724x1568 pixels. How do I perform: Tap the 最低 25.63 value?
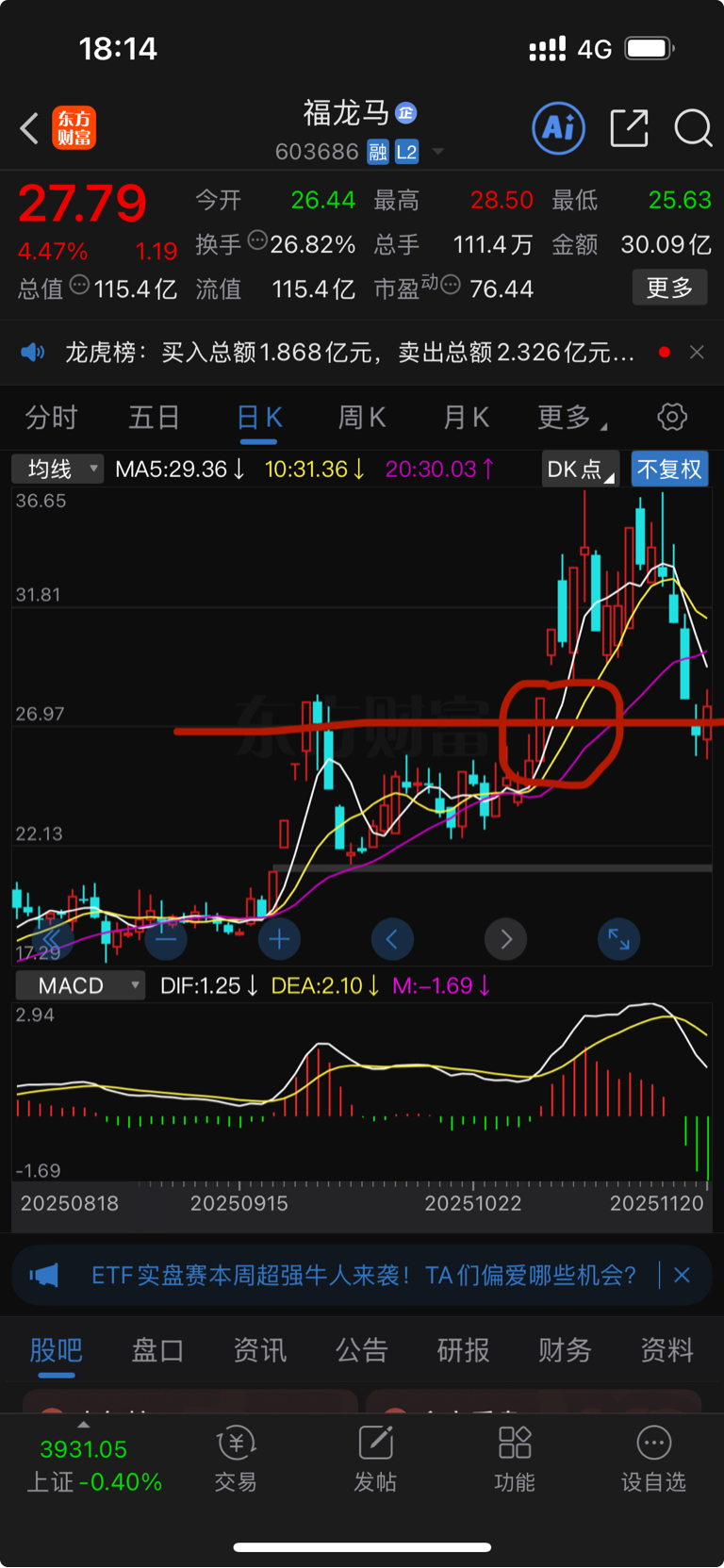[x=680, y=200]
